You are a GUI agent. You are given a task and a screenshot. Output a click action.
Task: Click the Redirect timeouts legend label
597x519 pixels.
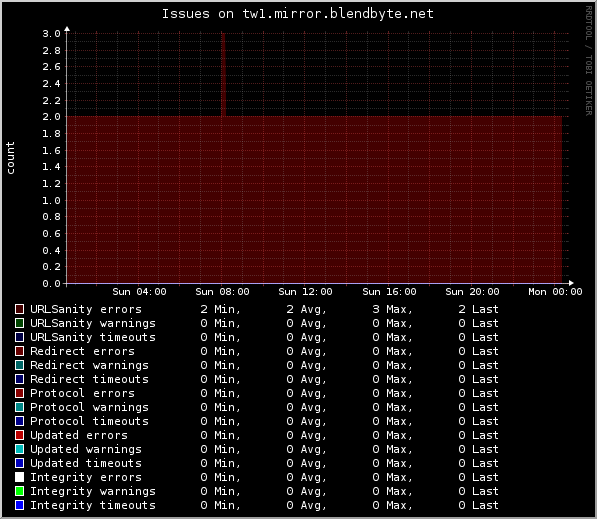pyautogui.click(x=89, y=379)
